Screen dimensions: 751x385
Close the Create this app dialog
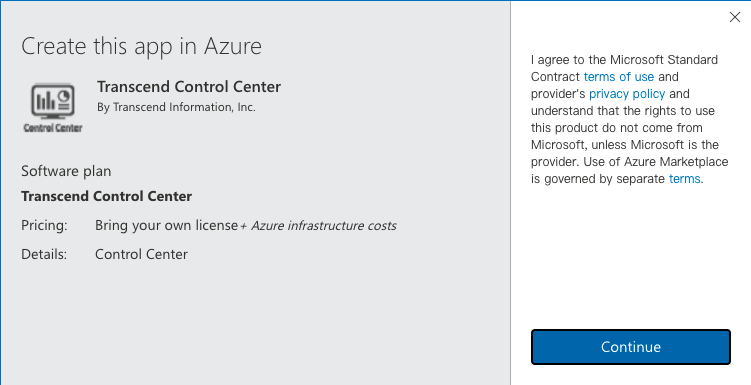tap(734, 17)
